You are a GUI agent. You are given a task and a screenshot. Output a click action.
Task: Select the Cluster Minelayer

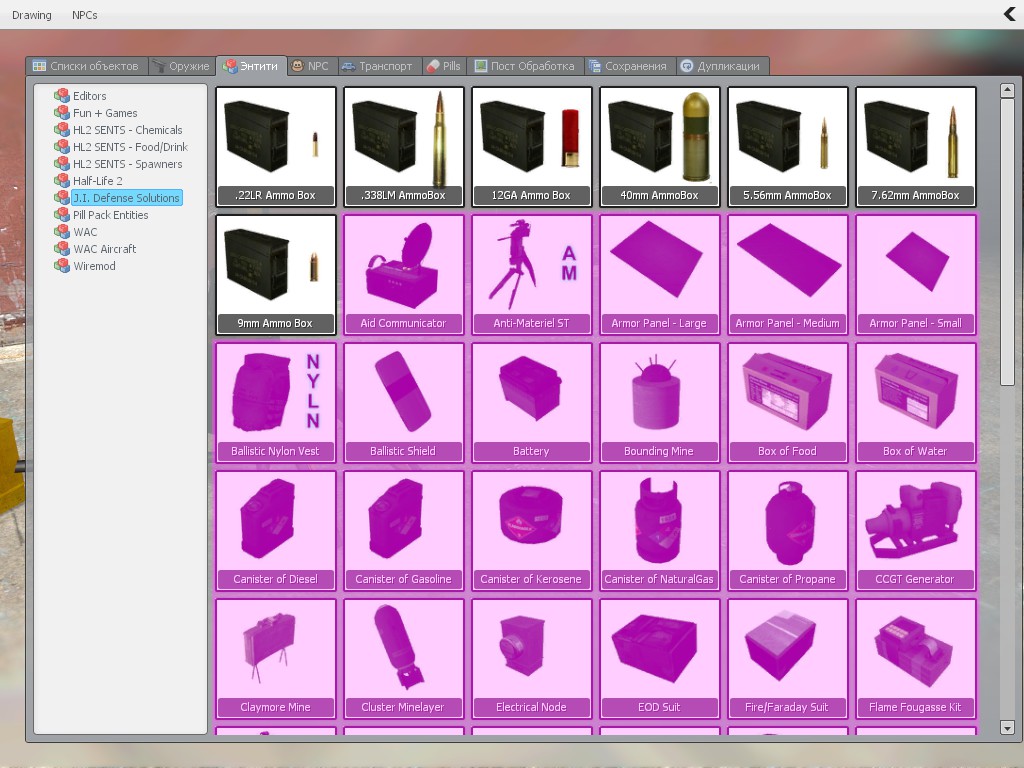[x=404, y=659]
